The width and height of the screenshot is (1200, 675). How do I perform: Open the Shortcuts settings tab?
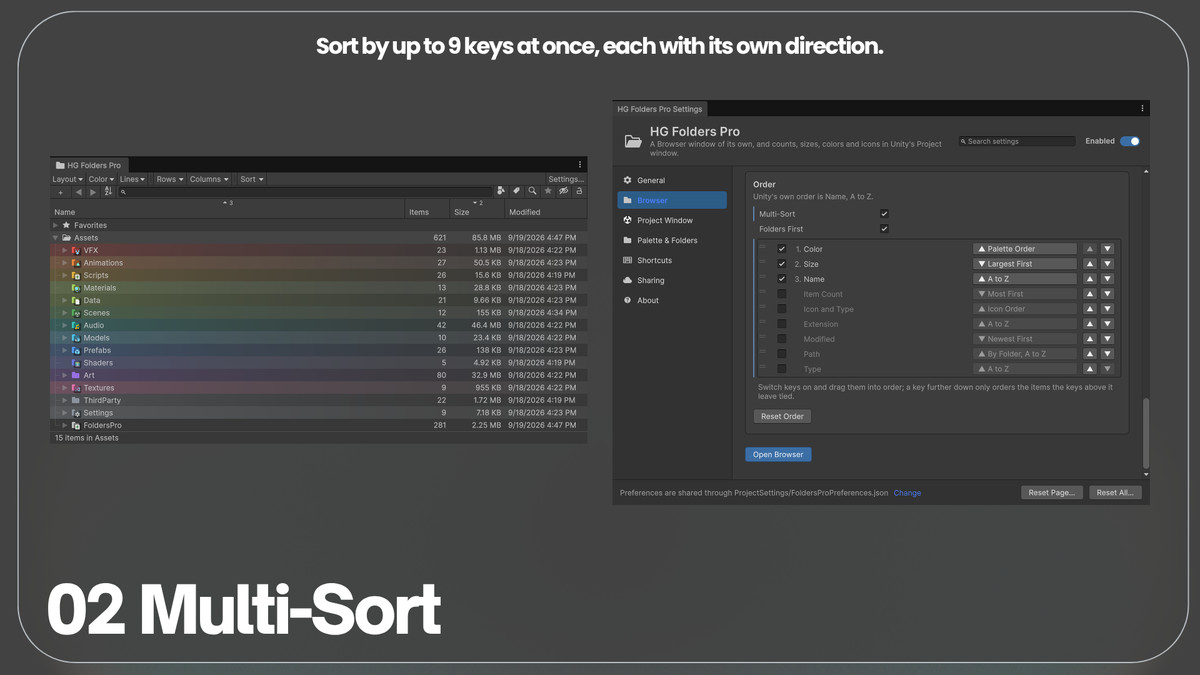tap(672, 260)
